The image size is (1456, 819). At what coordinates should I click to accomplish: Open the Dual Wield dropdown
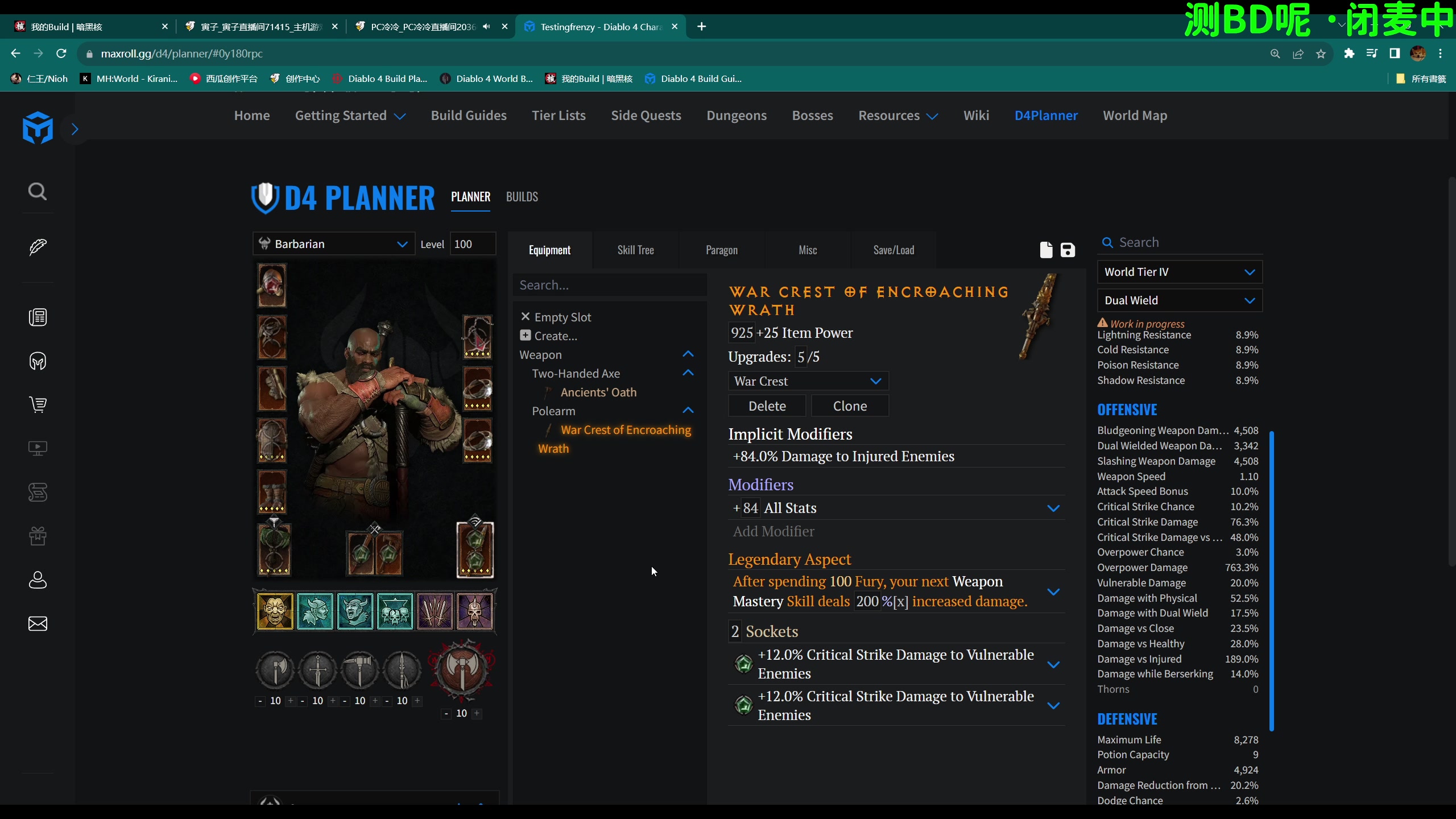point(1180,300)
